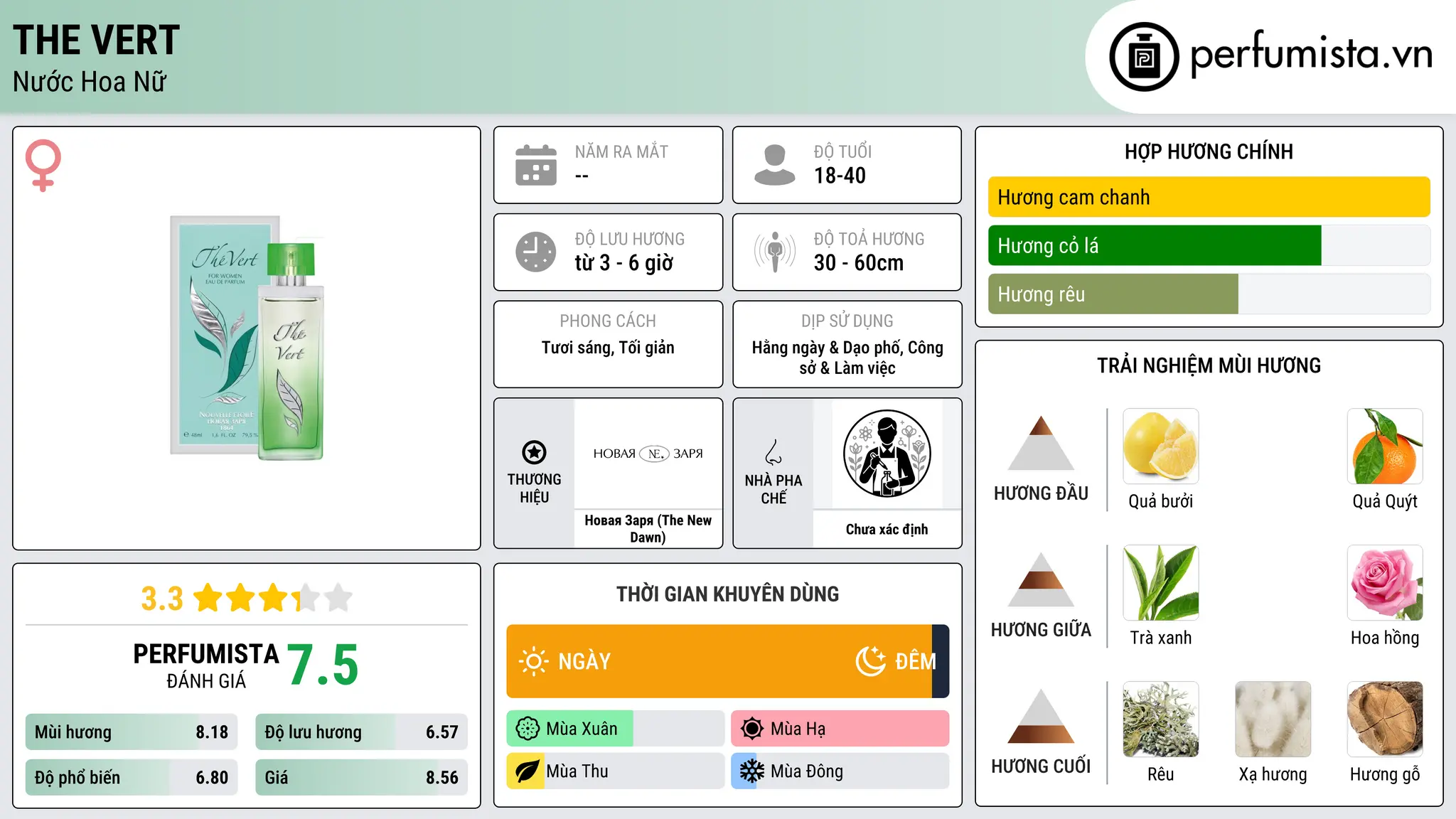
Task: Click the pink female gender symbol
Action: [43, 165]
